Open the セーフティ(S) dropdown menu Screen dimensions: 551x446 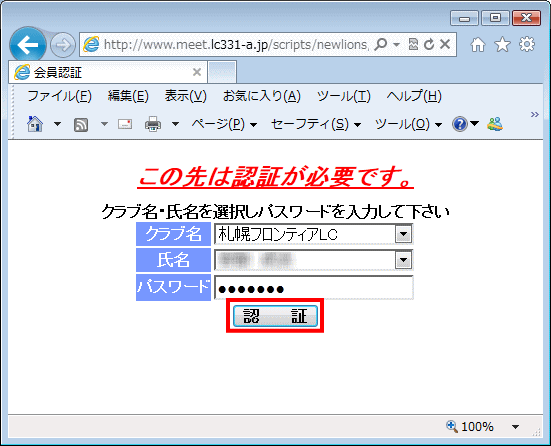point(316,124)
